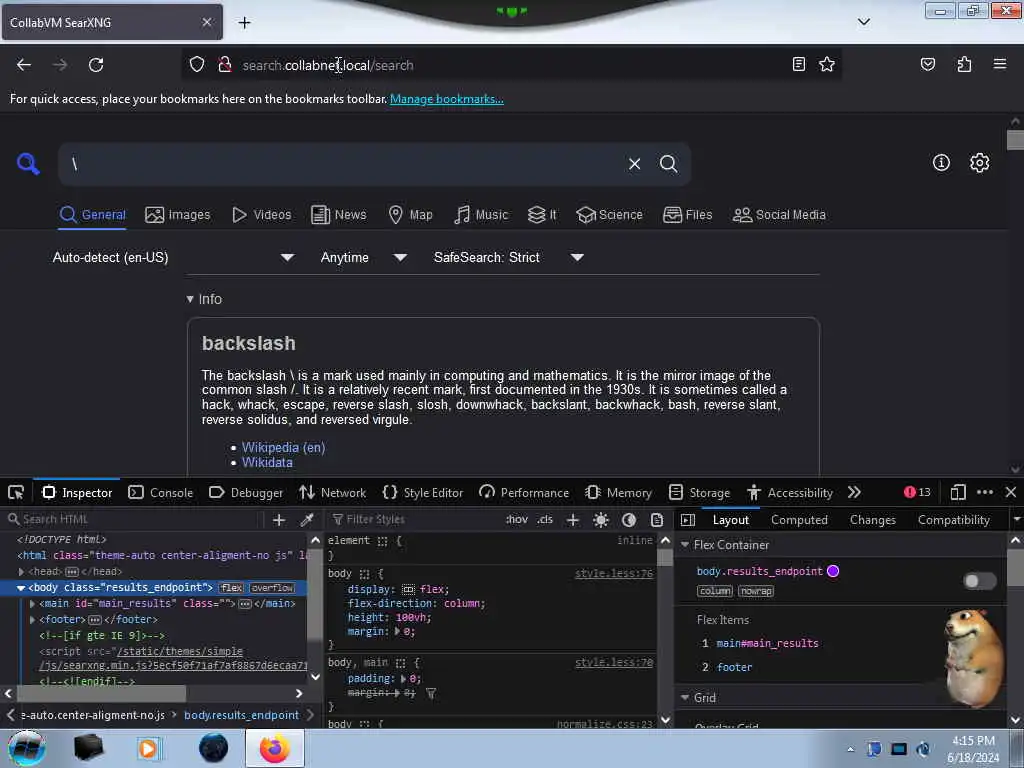The width and height of the screenshot is (1024, 768).
Task: Close the developer tools panel
Action: pos(1011,492)
